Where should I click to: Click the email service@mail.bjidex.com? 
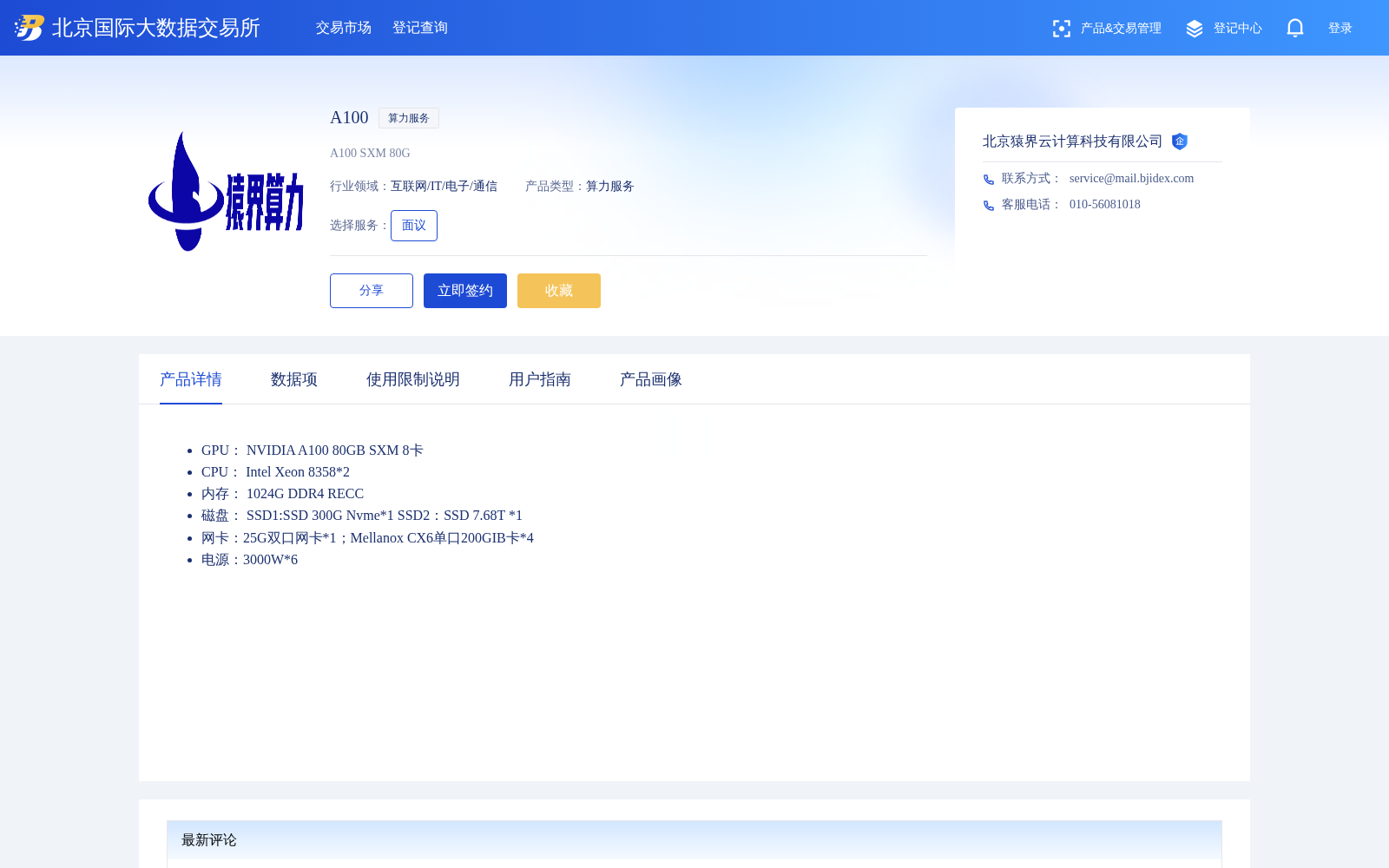[x=1131, y=179]
